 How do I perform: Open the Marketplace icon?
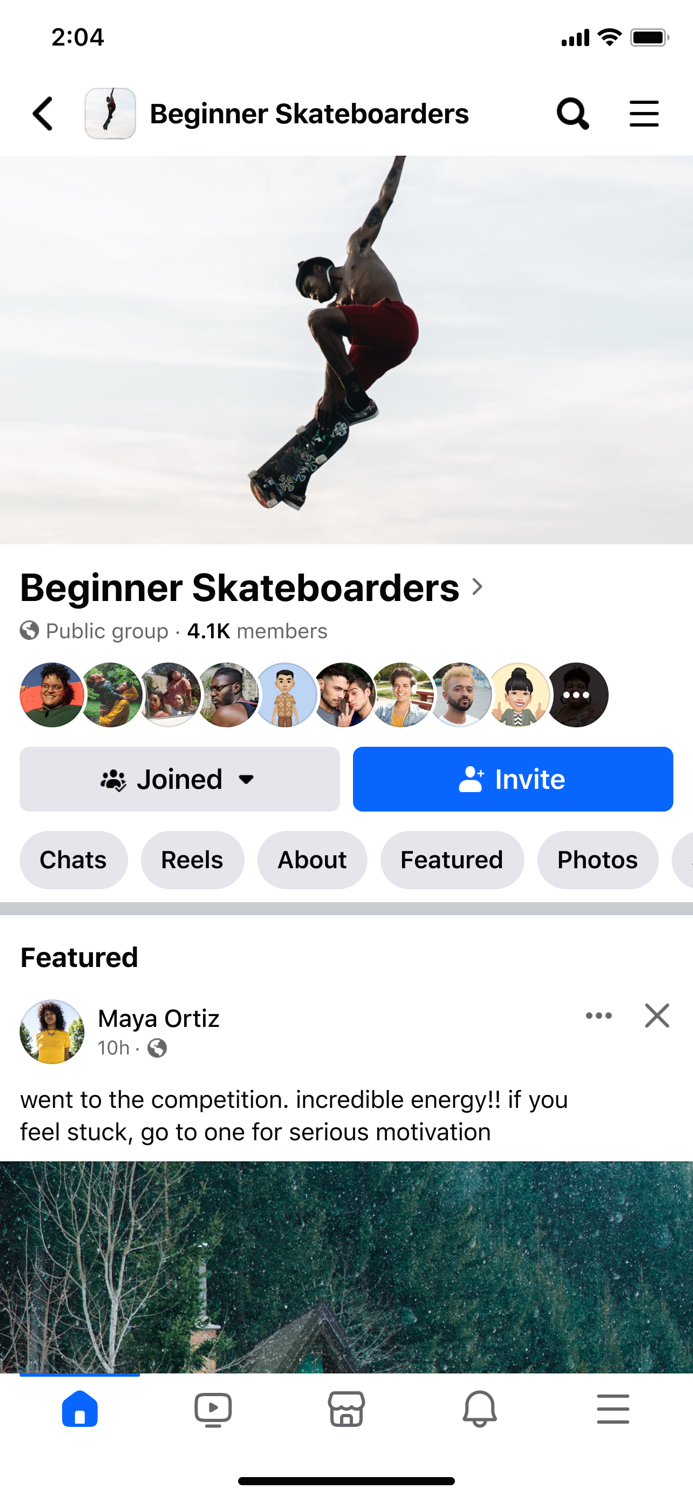click(346, 1409)
